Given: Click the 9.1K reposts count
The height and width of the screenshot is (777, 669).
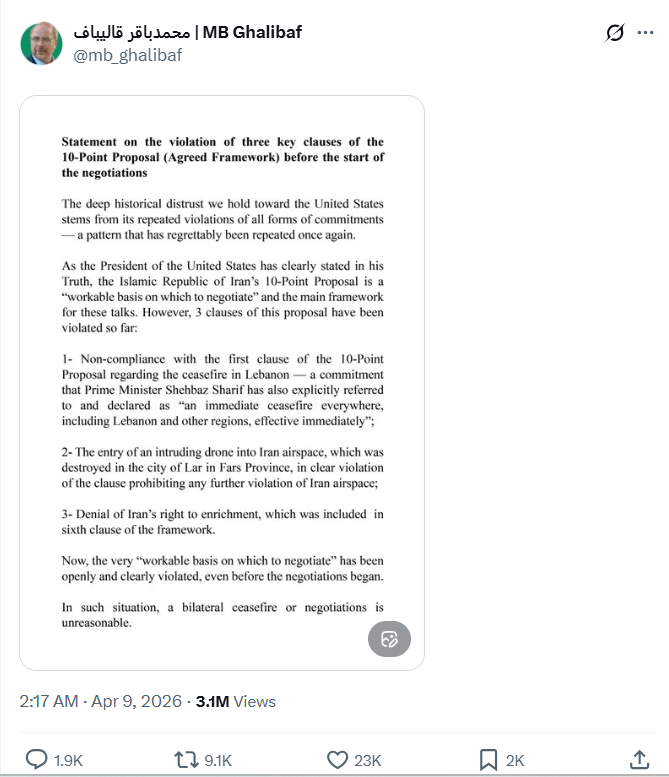Looking at the screenshot, I should click(x=218, y=761).
